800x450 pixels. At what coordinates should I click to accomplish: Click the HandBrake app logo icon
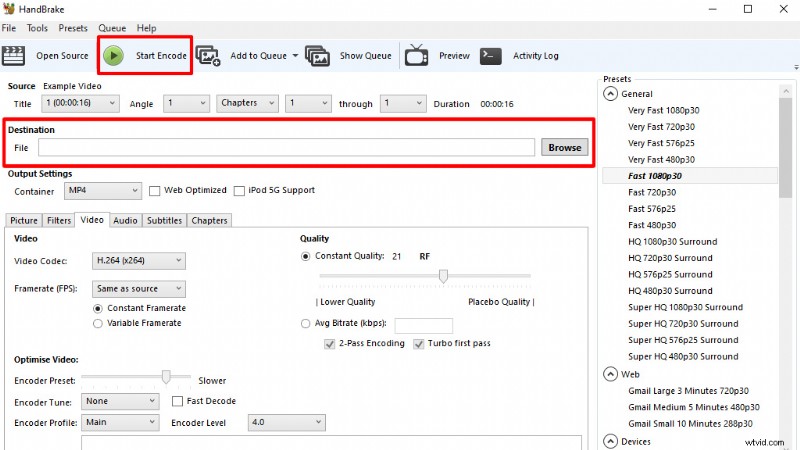(x=9, y=9)
